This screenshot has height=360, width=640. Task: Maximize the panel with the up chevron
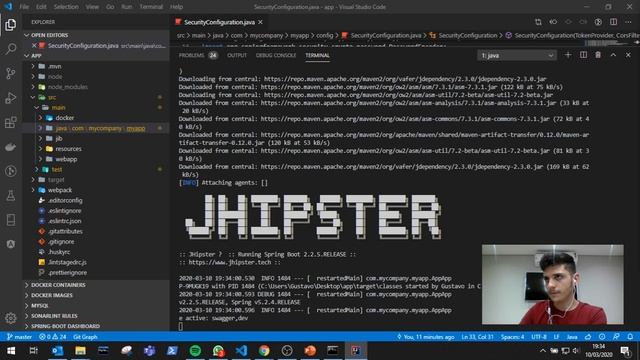613,55
